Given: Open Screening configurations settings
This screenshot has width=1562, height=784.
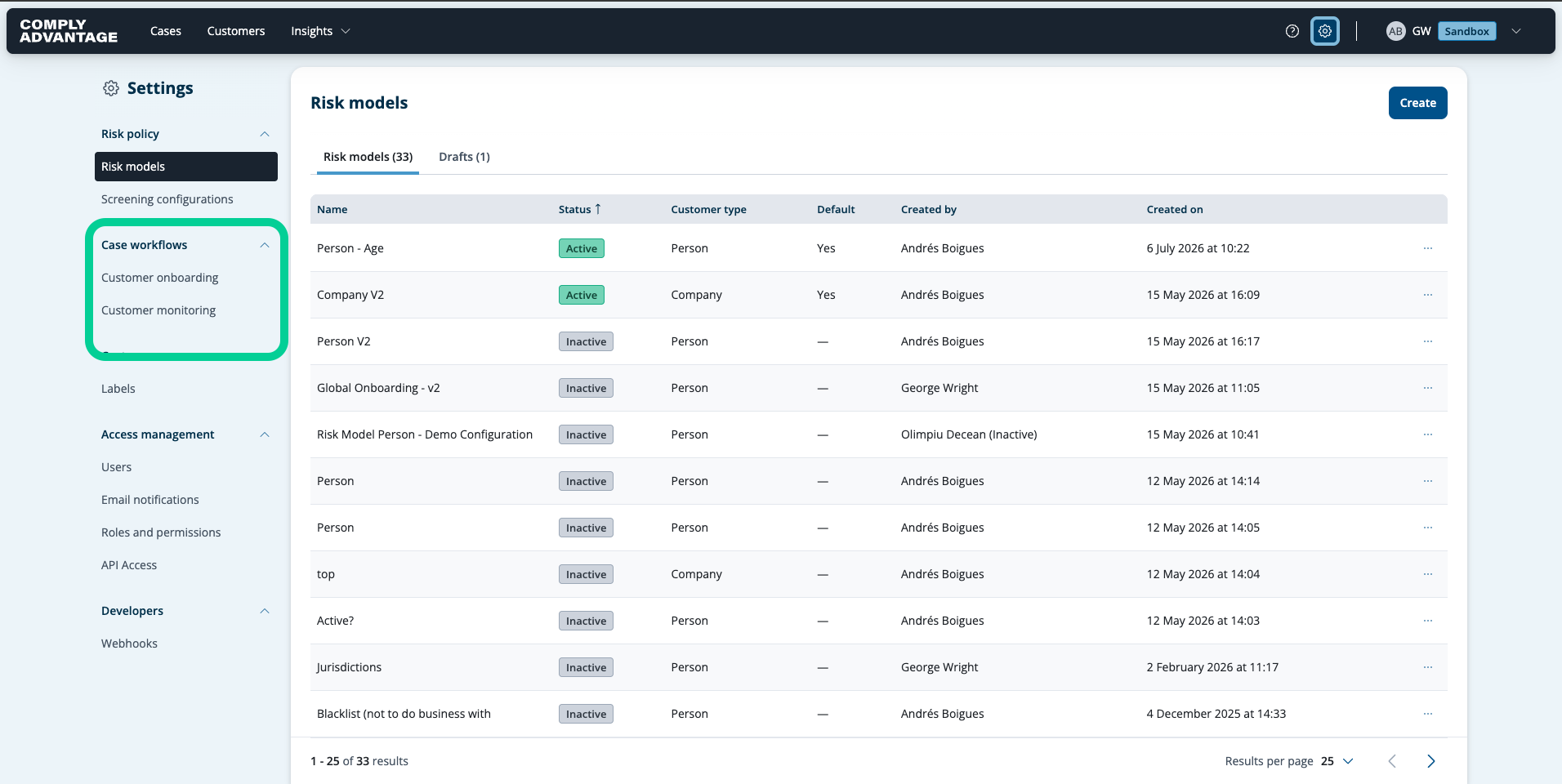Looking at the screenshot, I should [x=167, y=199].
